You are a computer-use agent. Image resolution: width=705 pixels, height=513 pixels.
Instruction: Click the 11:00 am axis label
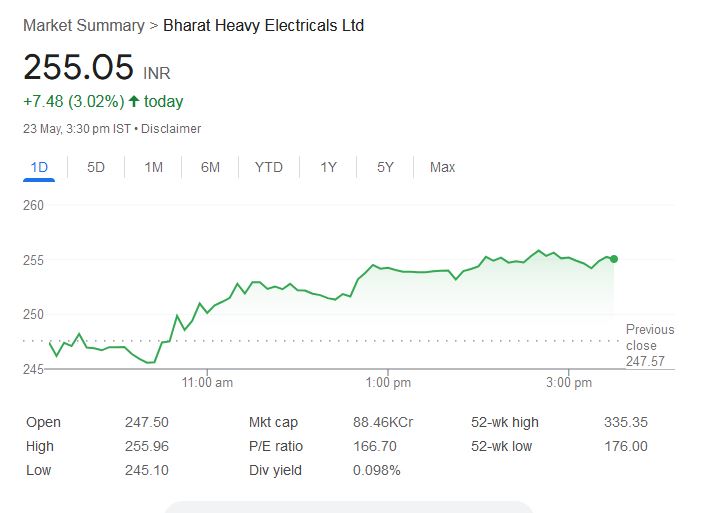208,383
